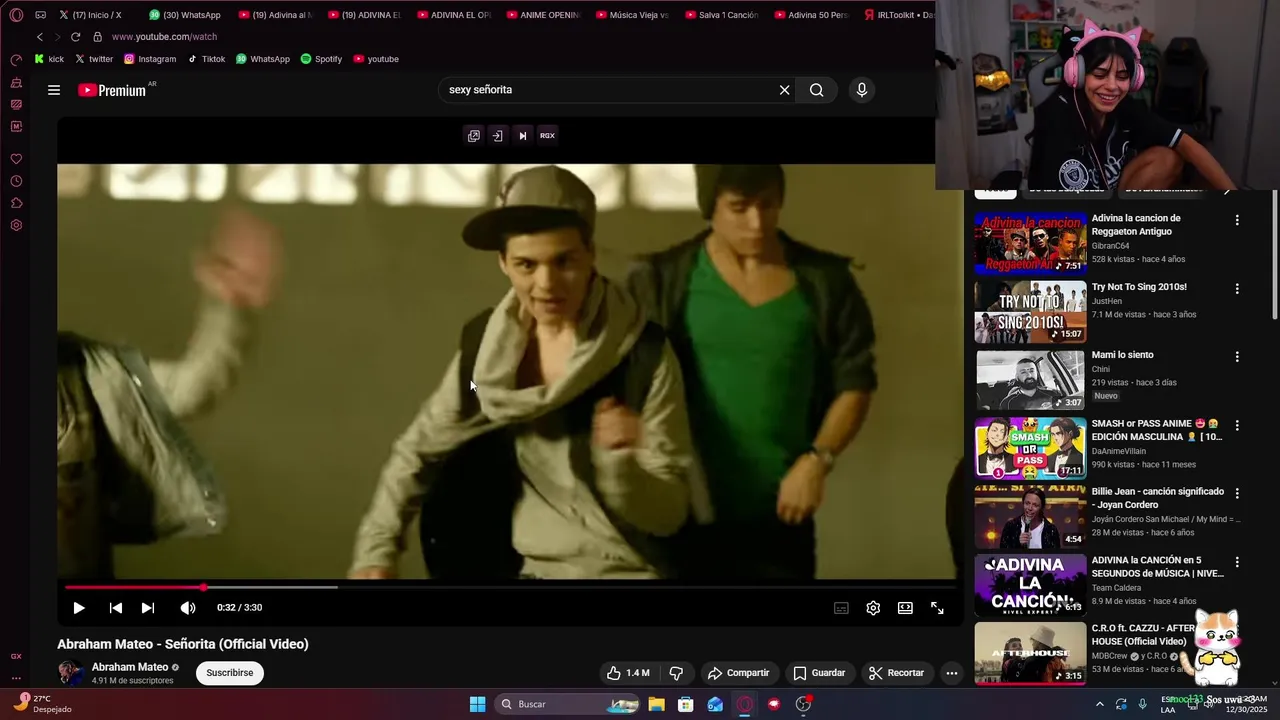Go back with browser back arrow

tap(40, 37)
